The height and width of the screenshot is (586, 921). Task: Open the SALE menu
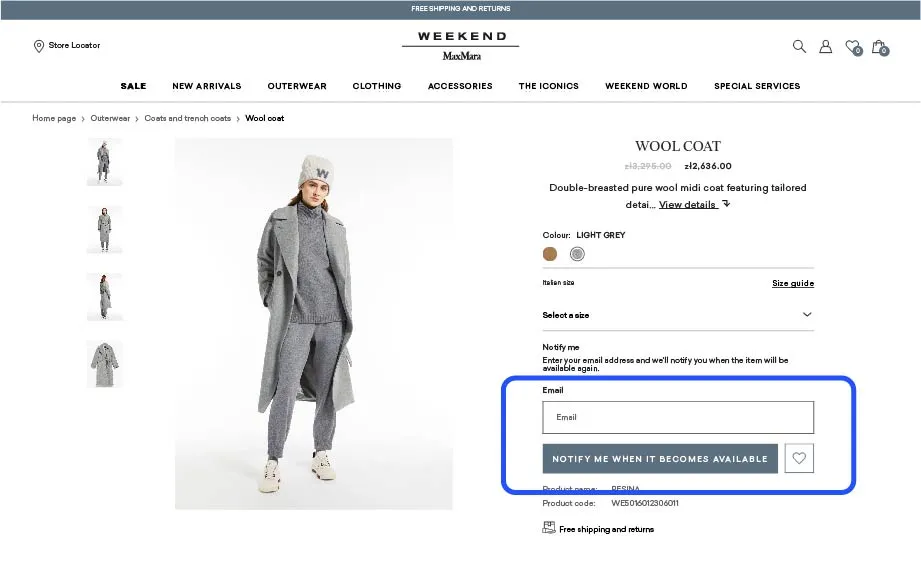pos(133,86)
